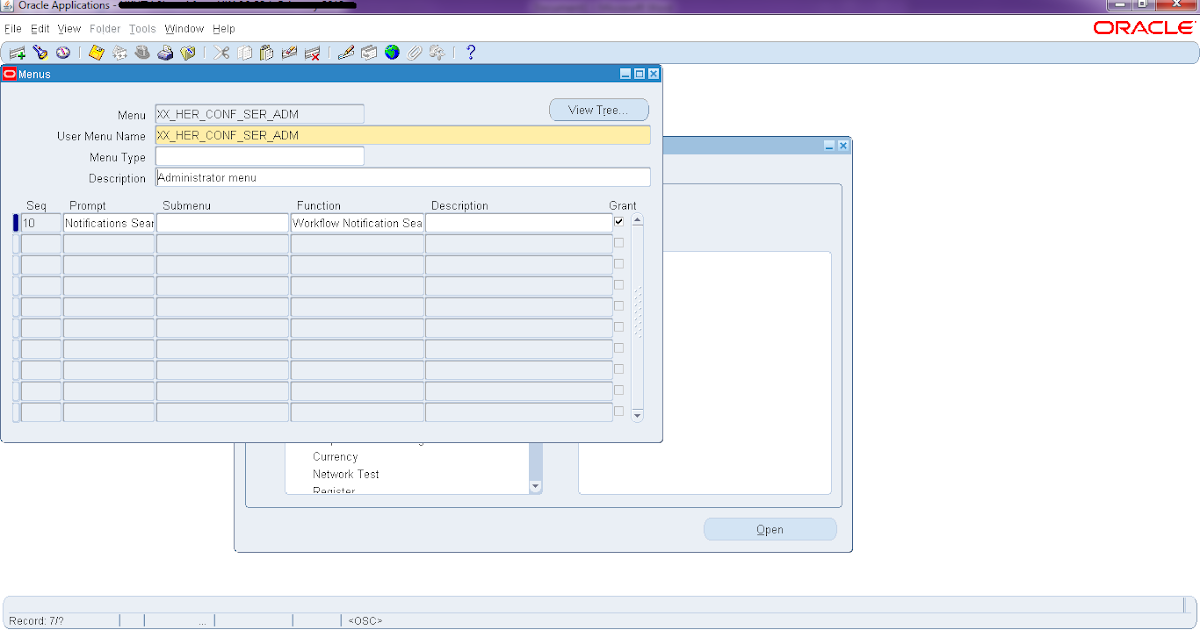1200x630 pixels.
Task: Click the red Oracle icon in Menus title bar
Action: 10,74
